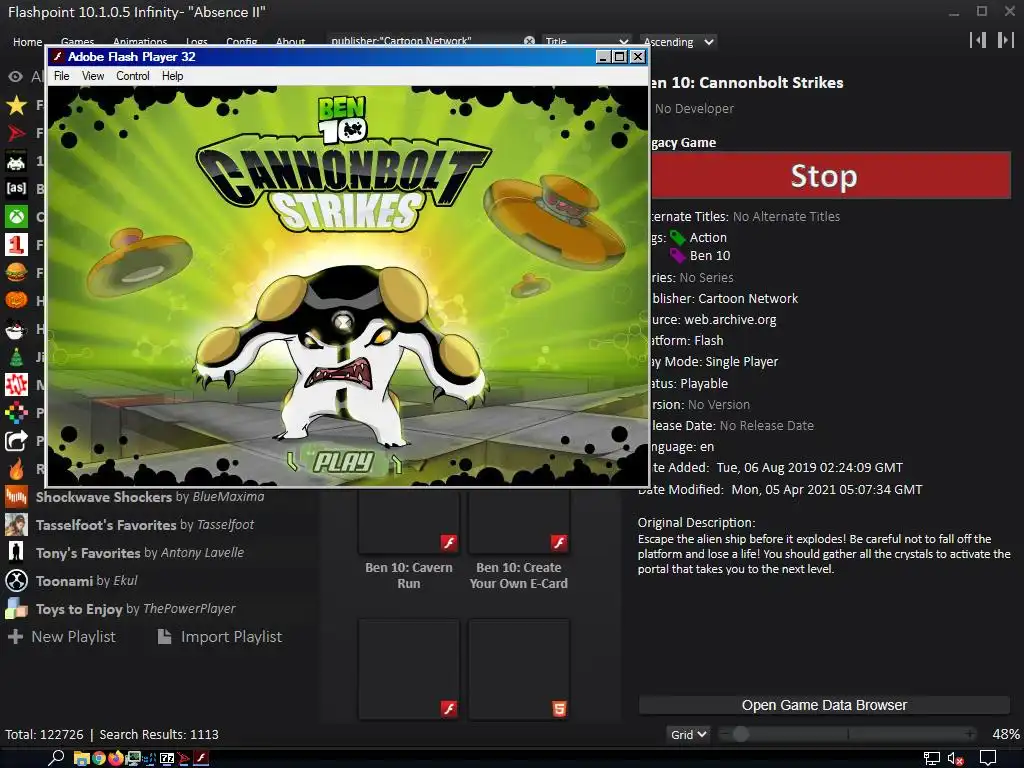Viewport: 1024px width, 768px height.
Task: Click the Shockwave Shockers playlist icon
Action: coord(16,497)
